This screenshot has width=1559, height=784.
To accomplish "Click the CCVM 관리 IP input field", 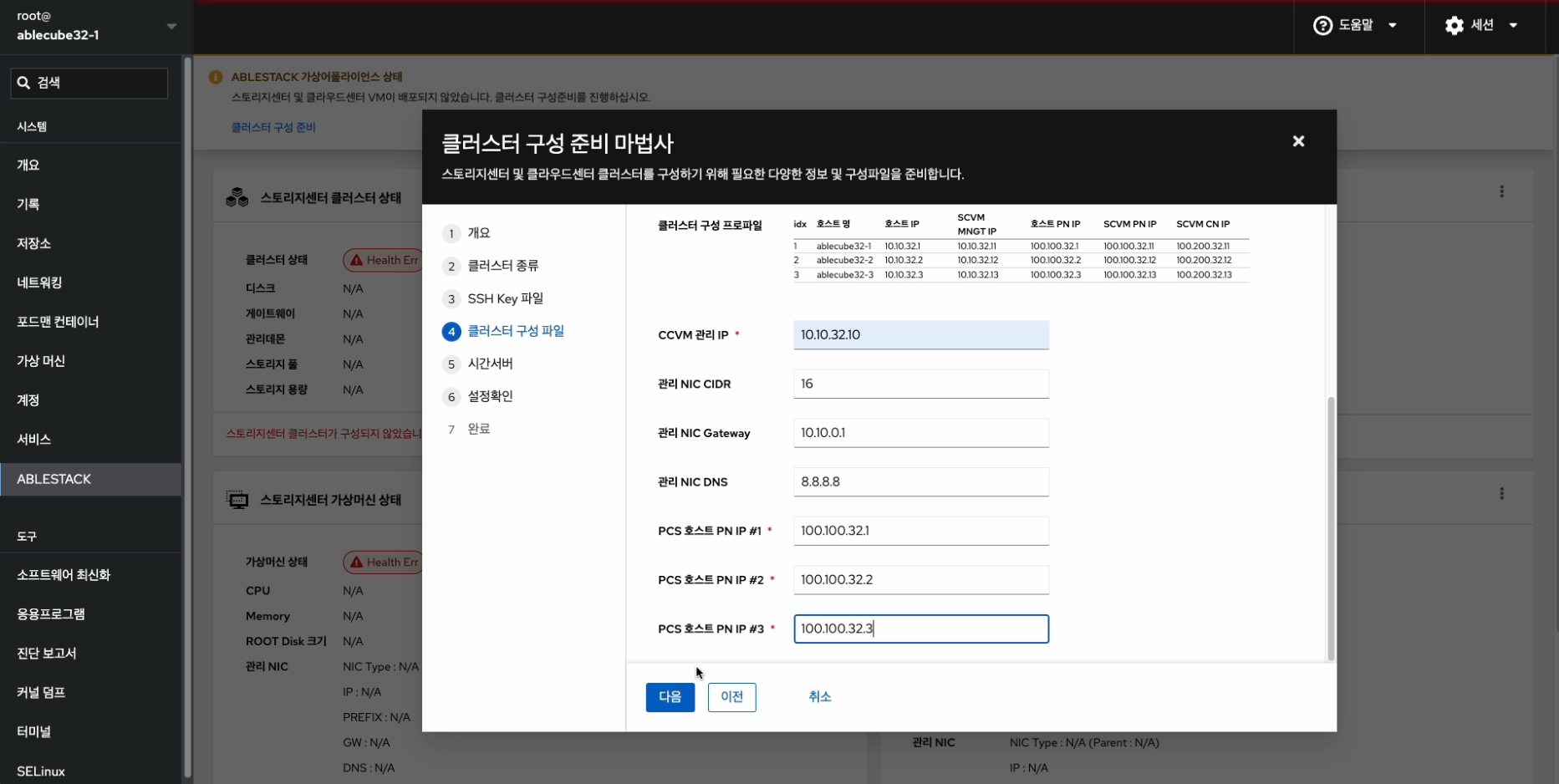I will pyautogui.click(x=920, y=334).
